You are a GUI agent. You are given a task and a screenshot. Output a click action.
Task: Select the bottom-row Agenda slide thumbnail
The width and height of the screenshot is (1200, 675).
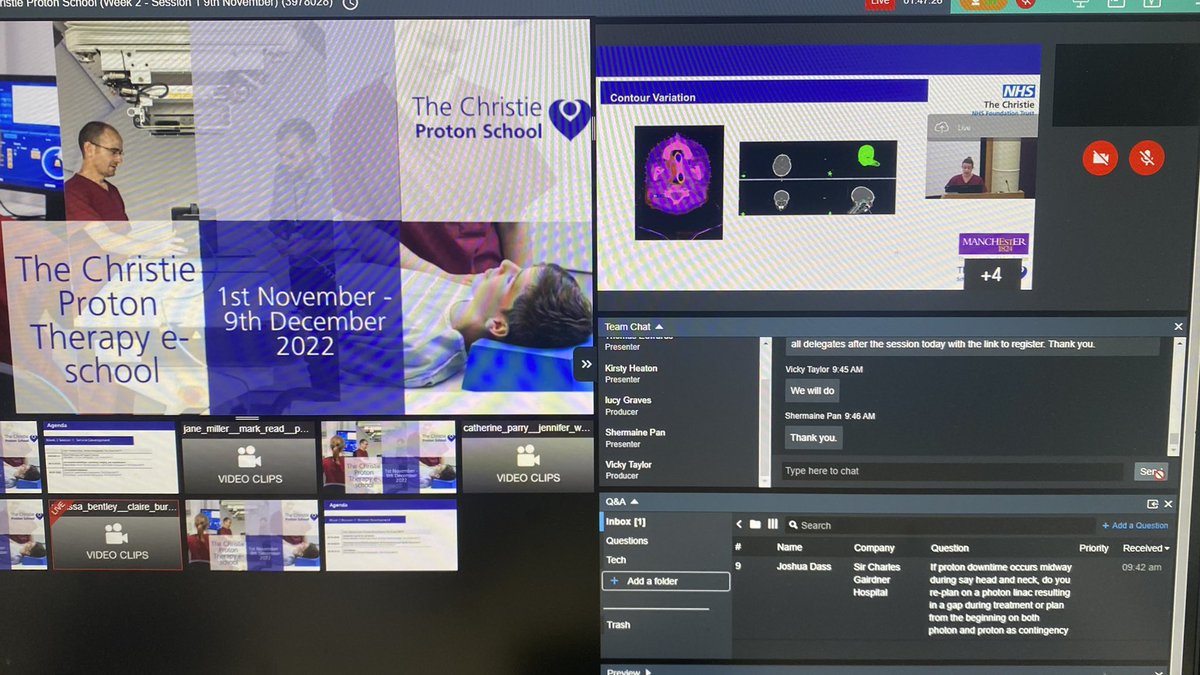coord(391,535)
